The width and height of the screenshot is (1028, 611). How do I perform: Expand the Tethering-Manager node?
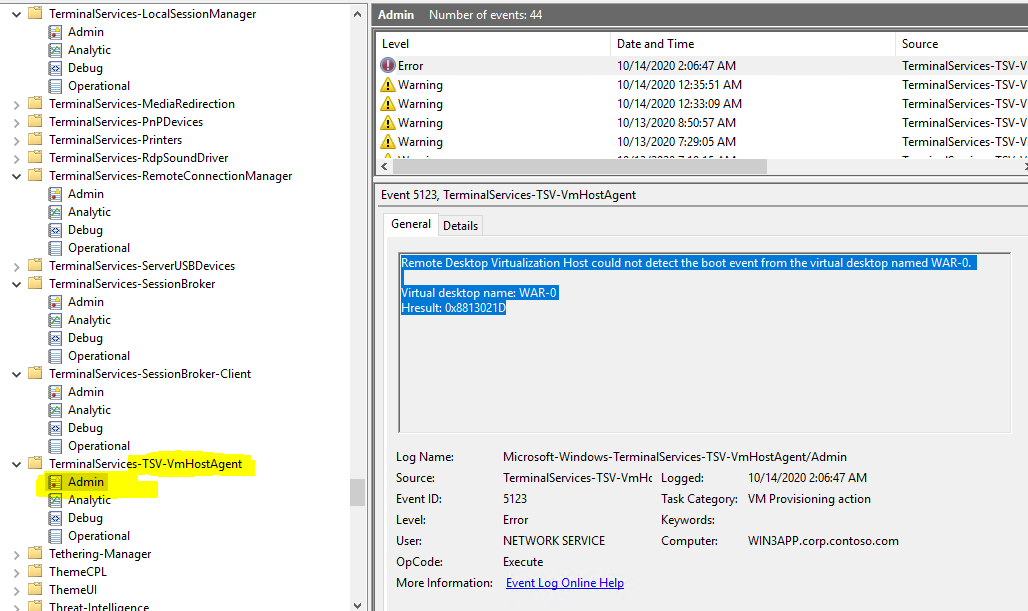[x=16, y=555]
